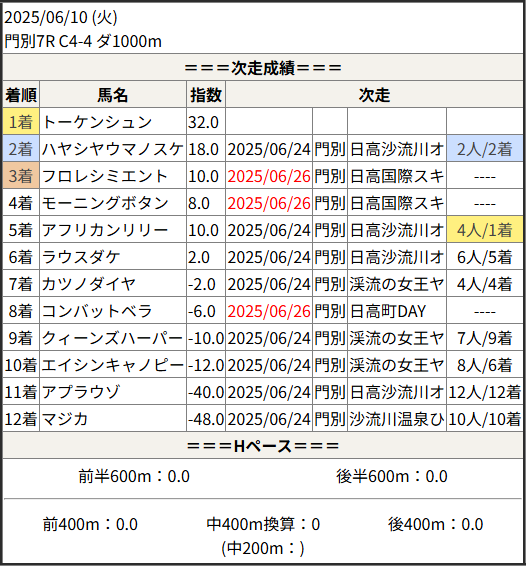Select race name 沙流川温泉ひ for マジカ
This screenshot has height=566, width=526.
[x=396, y=419]
